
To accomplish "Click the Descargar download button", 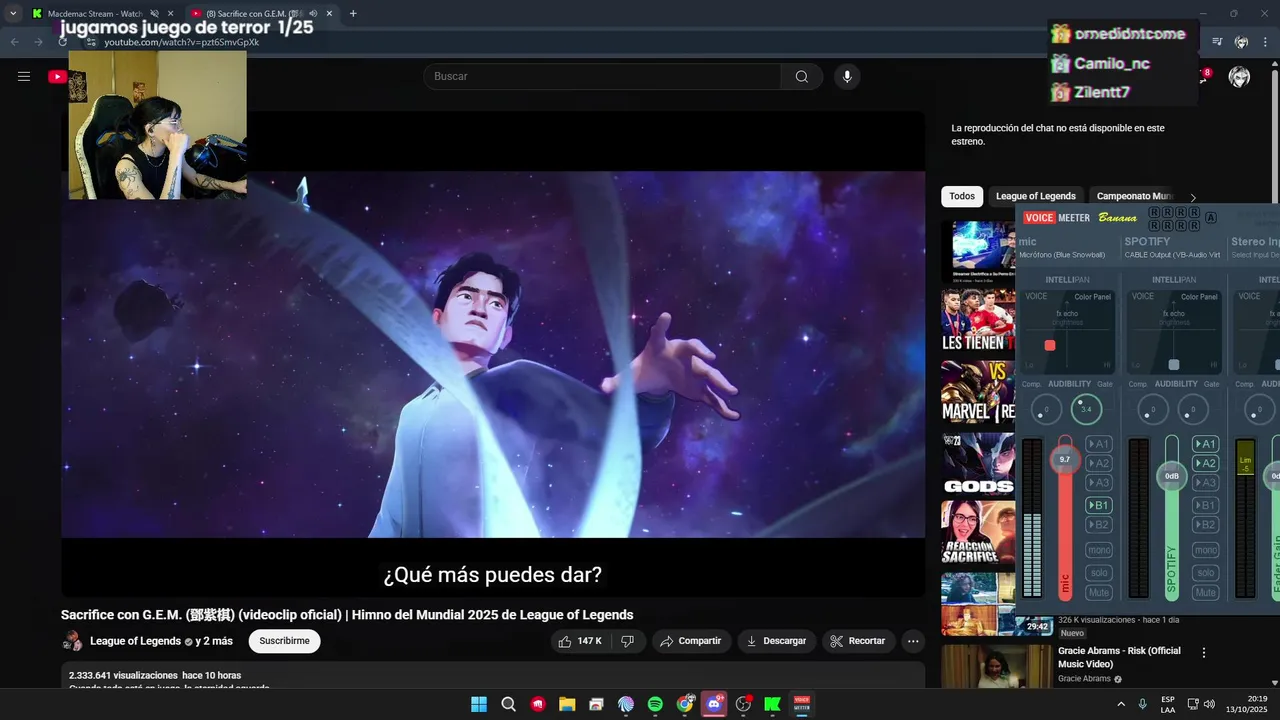I will (777, 641).
